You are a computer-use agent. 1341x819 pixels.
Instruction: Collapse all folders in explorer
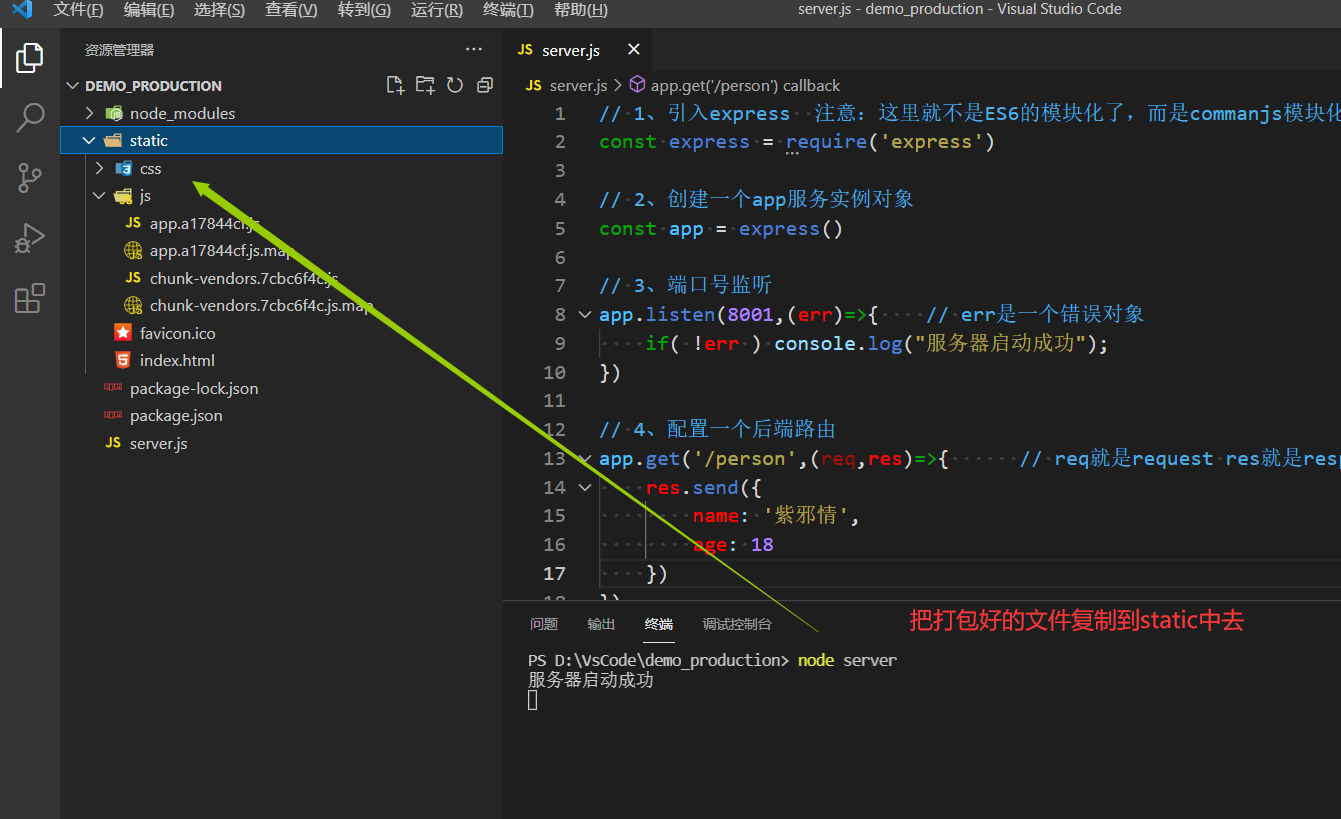pos(485,85)
